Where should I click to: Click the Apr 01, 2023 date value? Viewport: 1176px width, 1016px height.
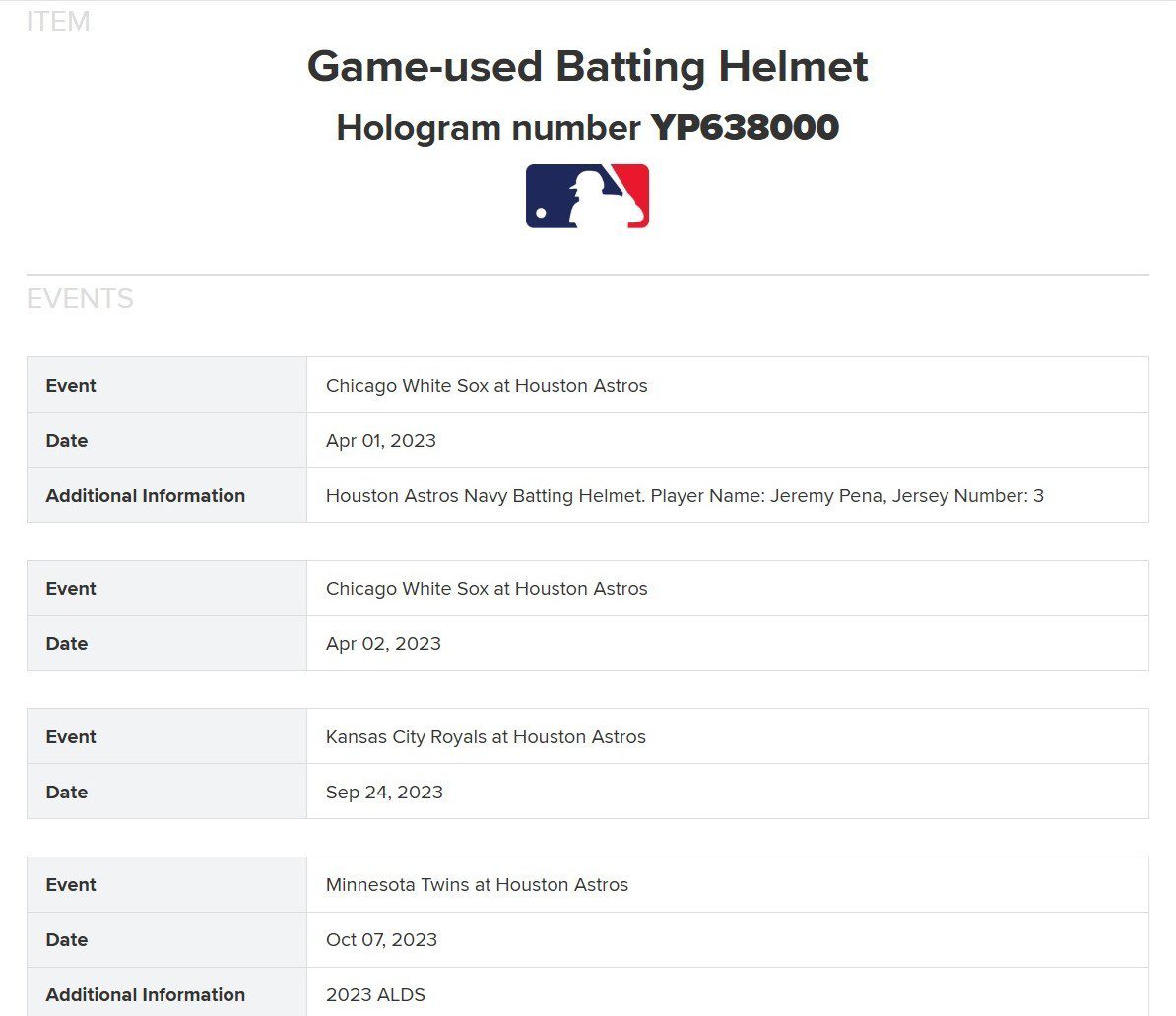[x=381, y=440]
